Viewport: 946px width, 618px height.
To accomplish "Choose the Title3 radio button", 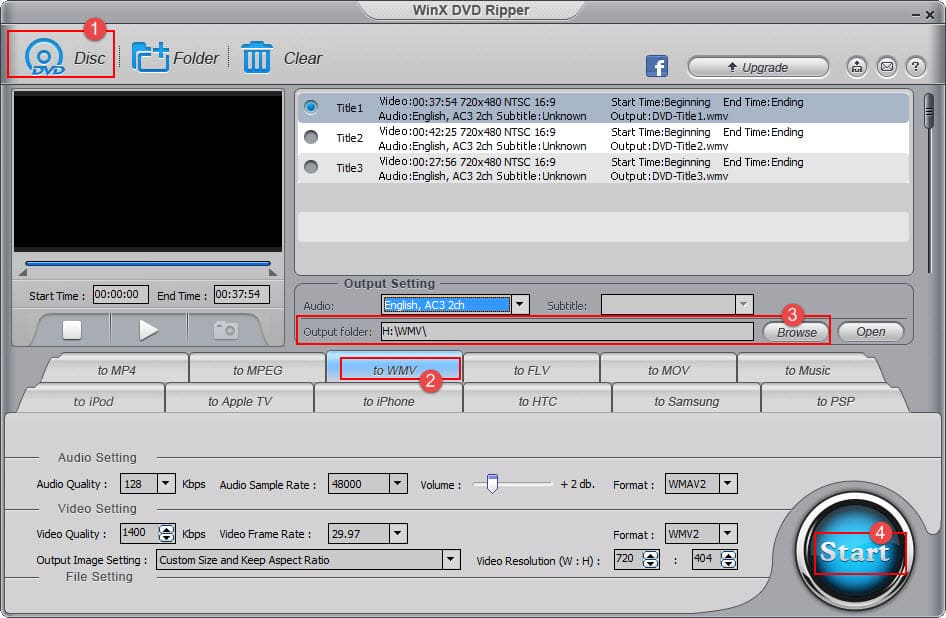I will click(311, 167).
